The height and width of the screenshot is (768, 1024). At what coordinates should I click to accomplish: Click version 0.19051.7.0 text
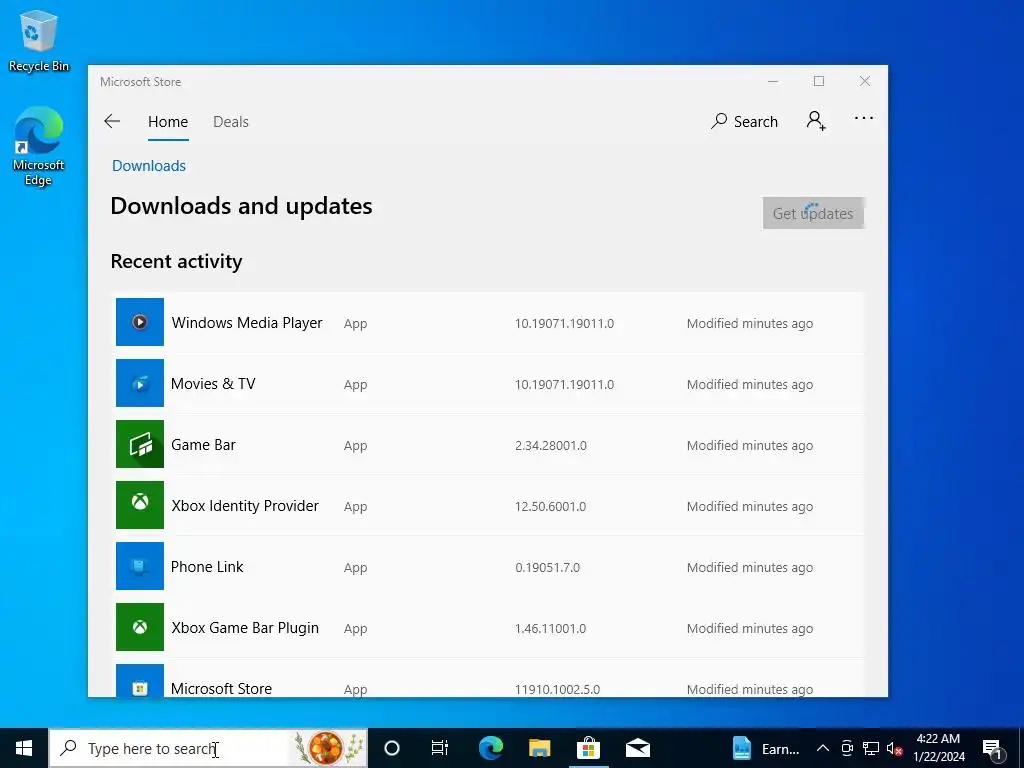547,568
